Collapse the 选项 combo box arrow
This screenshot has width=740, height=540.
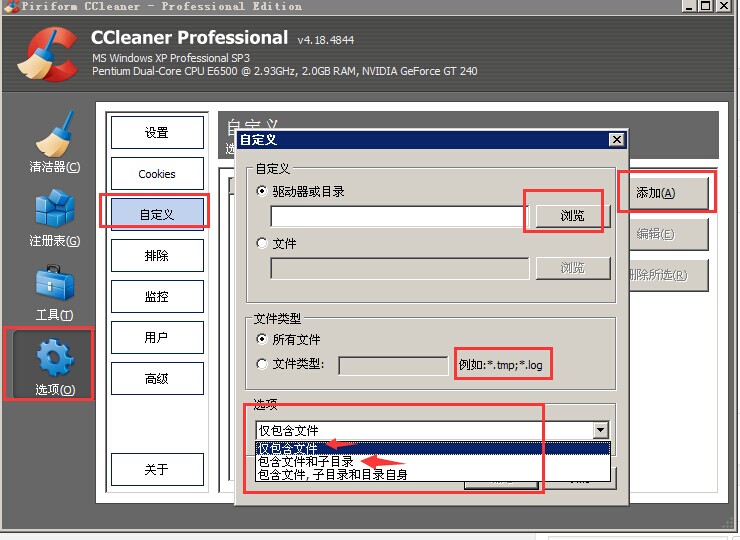tap(600, 430)
